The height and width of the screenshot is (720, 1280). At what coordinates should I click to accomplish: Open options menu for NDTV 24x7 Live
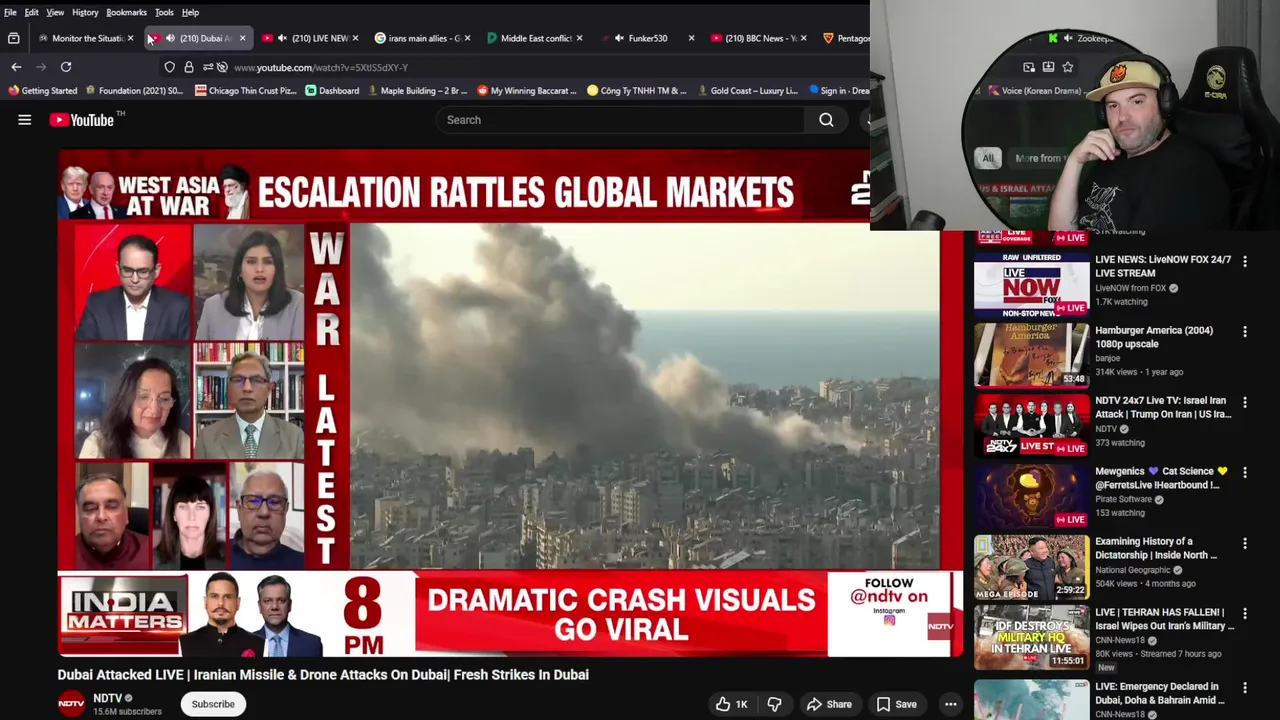[1245, 402]
